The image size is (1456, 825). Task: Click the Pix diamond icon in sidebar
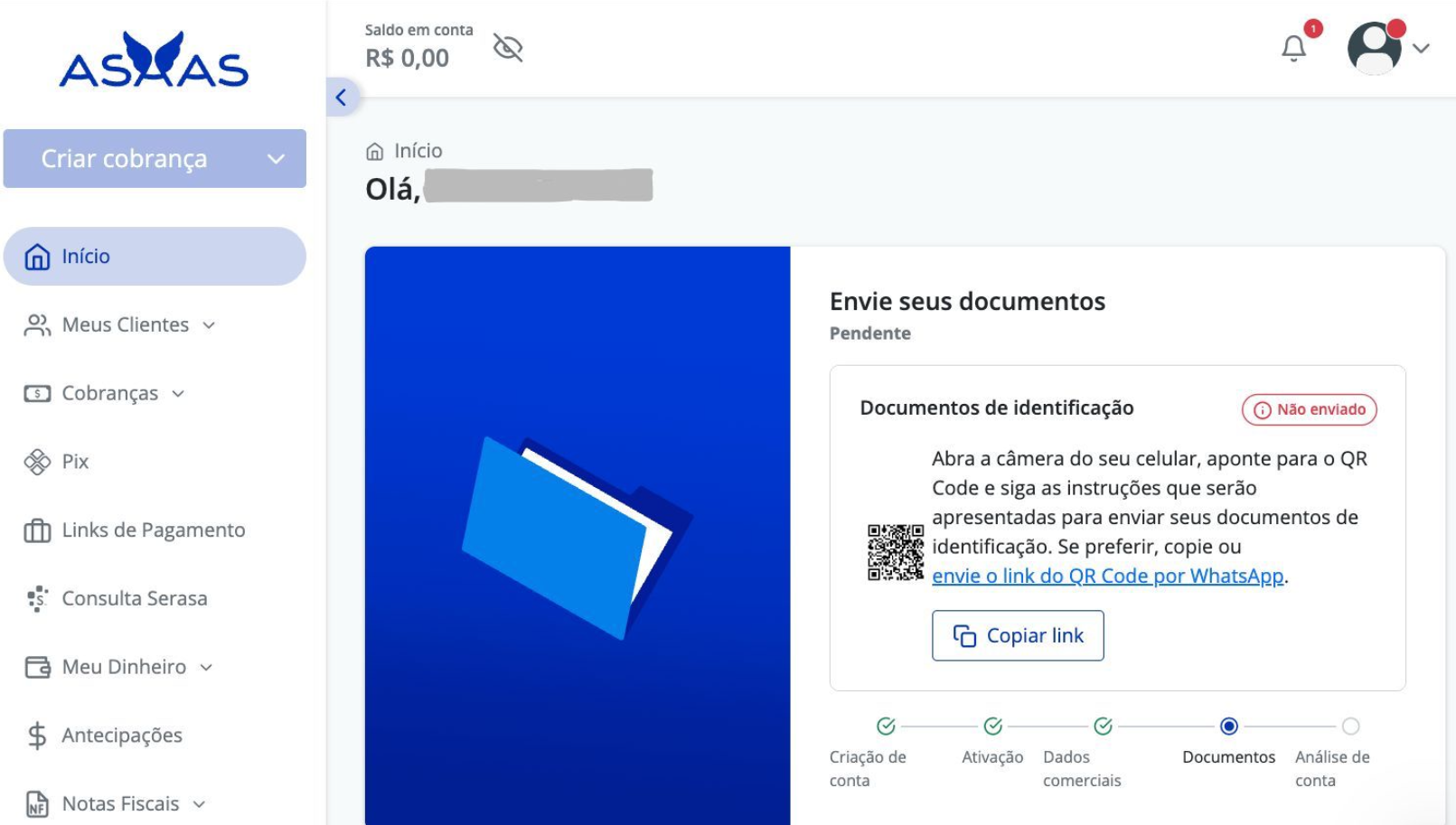coord(37,462)
